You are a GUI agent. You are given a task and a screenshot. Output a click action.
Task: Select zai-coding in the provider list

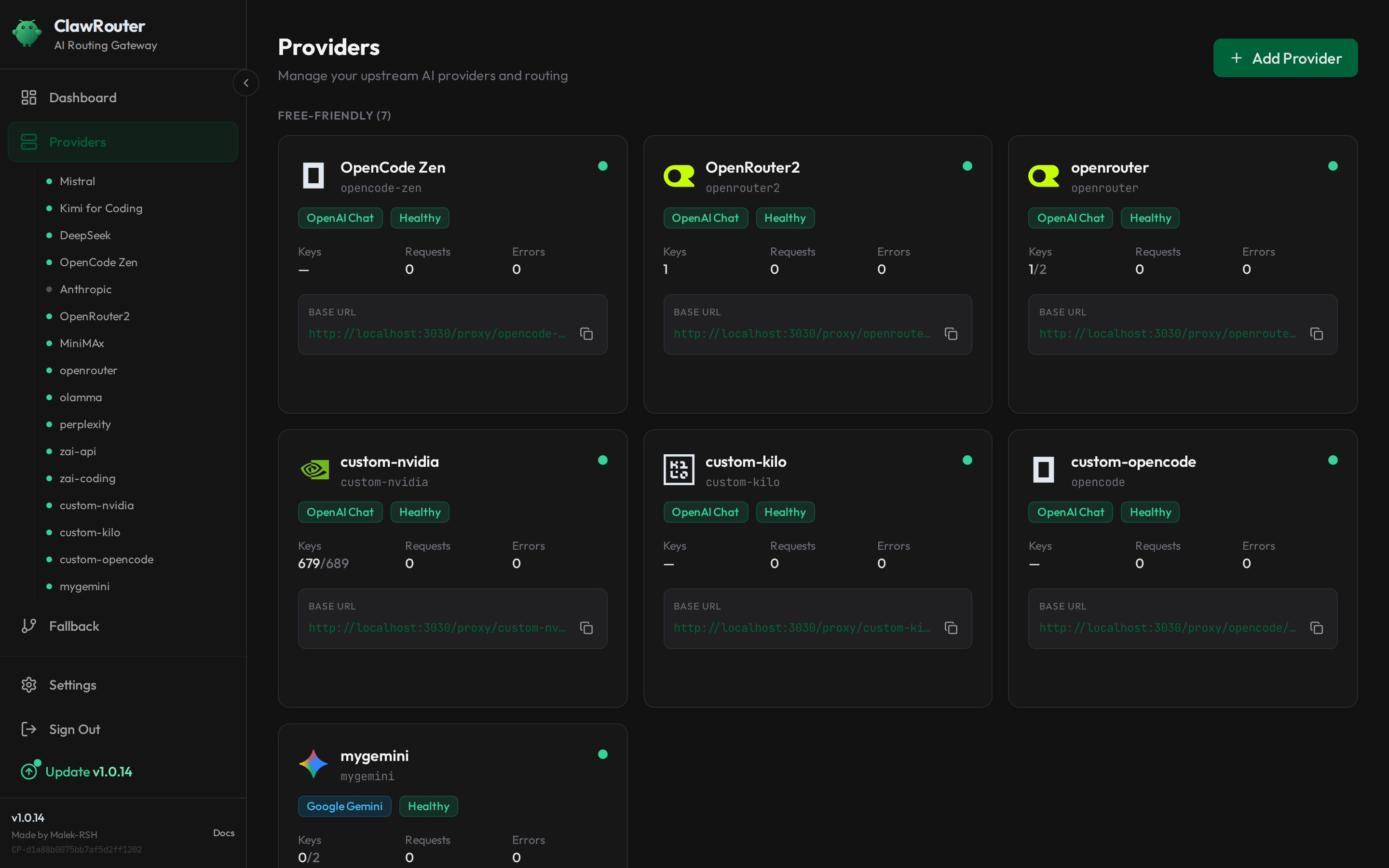pos(87,478)
